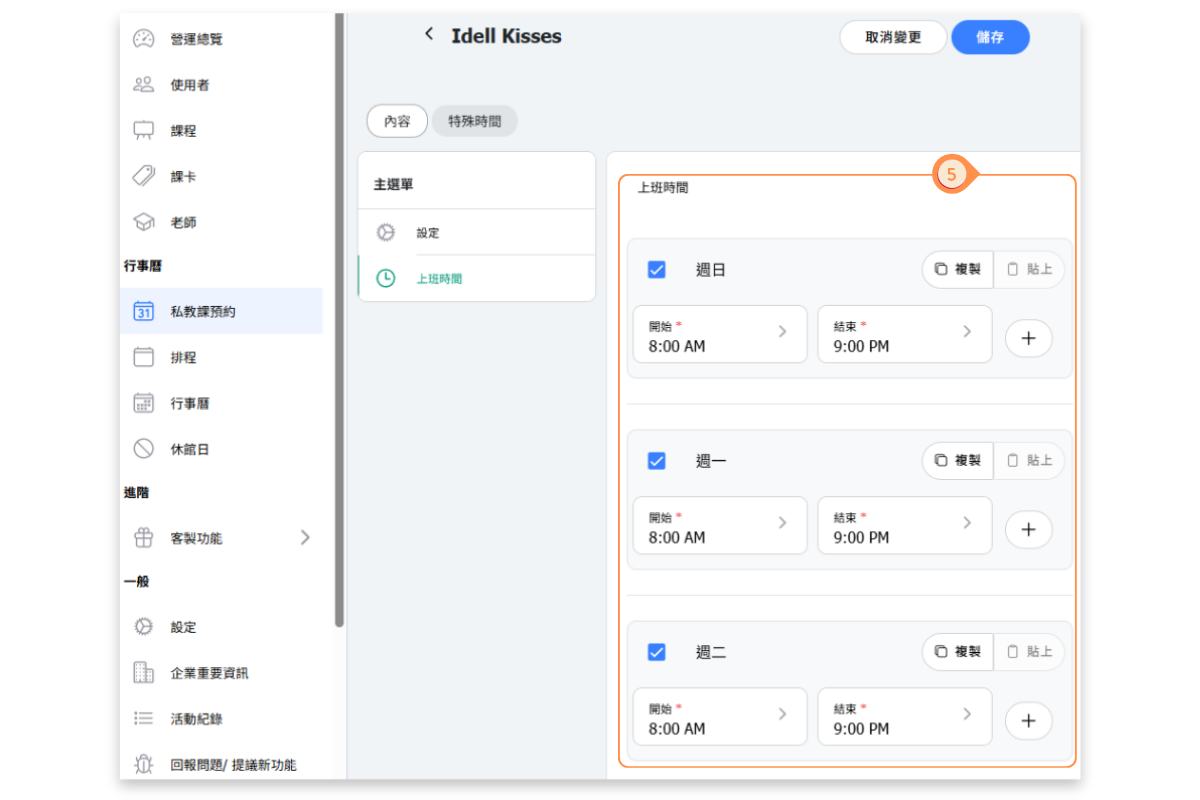Select the 課卡 tag icon
The width and height of the screenshot is (1200, 800).
(143, 176)
